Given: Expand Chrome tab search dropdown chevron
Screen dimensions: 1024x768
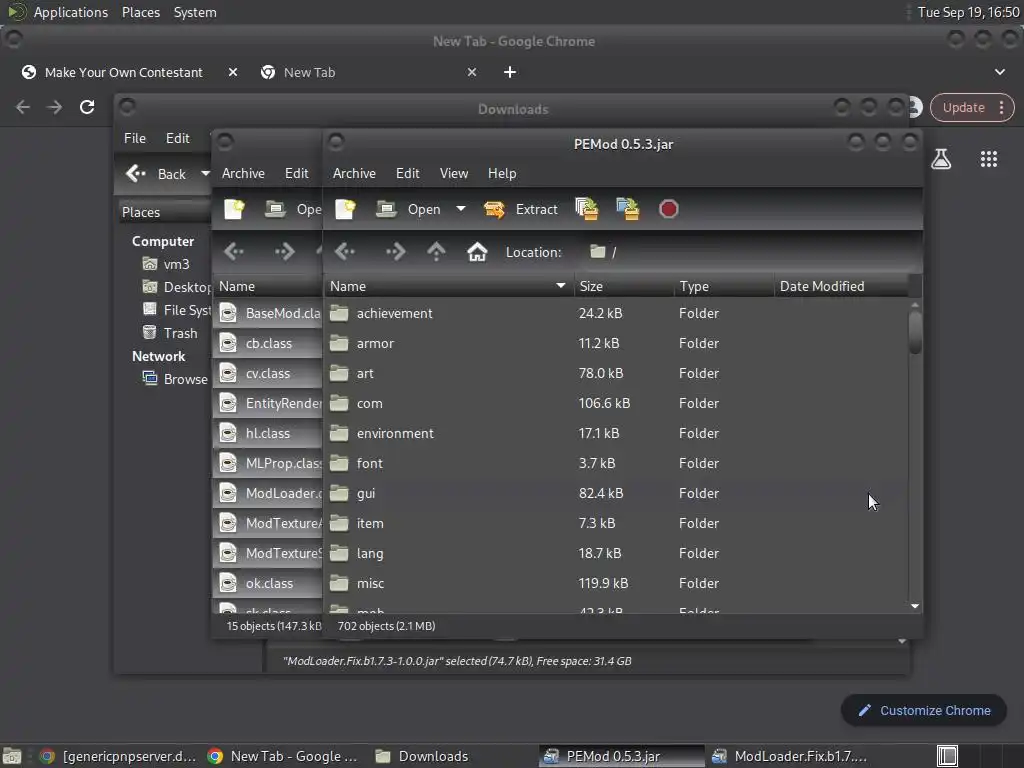Looking at the screenshot, I should [x=1000, y=72].
